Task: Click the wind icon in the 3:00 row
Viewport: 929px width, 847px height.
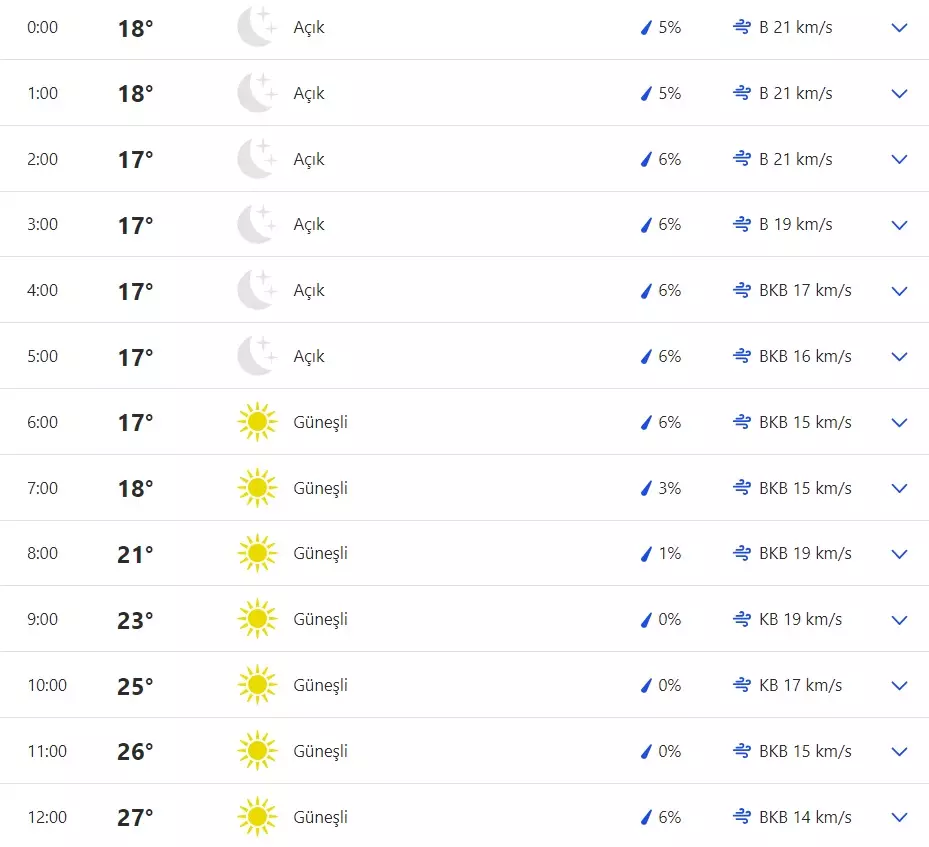Action: (741, 225)
